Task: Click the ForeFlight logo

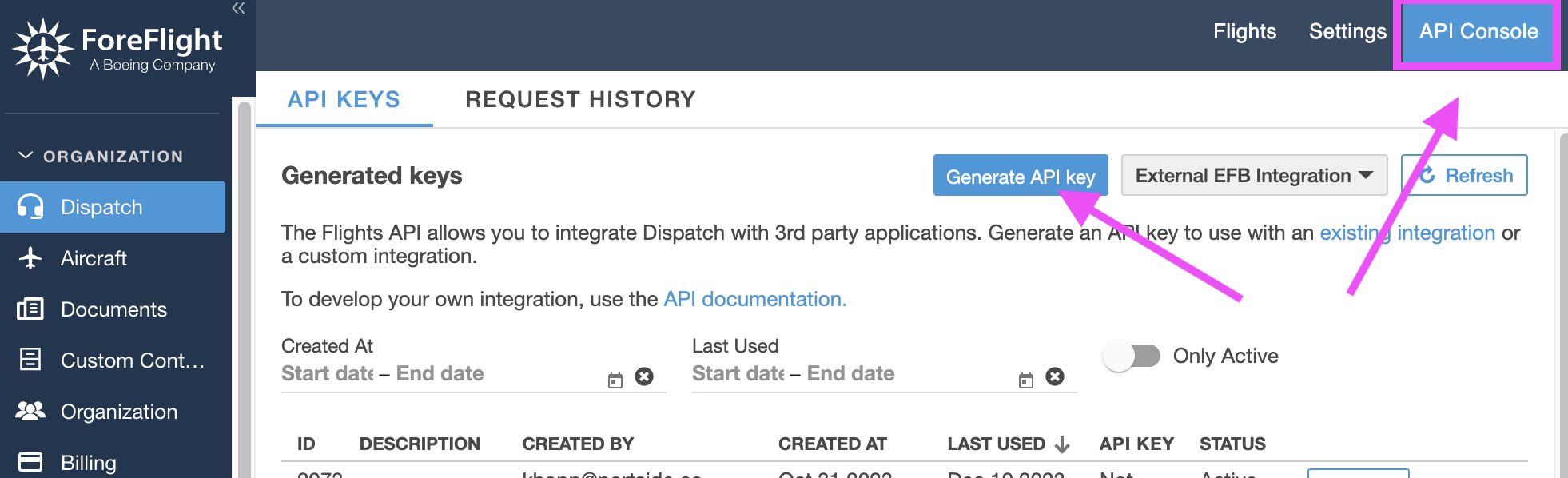Action: (x=117, y=48)
